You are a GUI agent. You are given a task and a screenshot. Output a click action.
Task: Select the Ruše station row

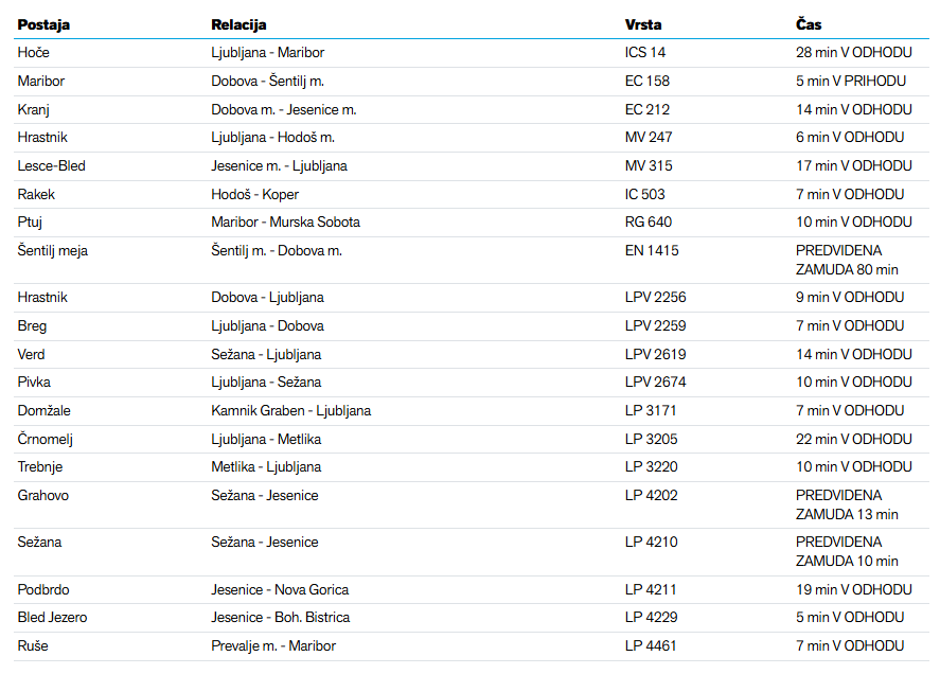(32, 646)
